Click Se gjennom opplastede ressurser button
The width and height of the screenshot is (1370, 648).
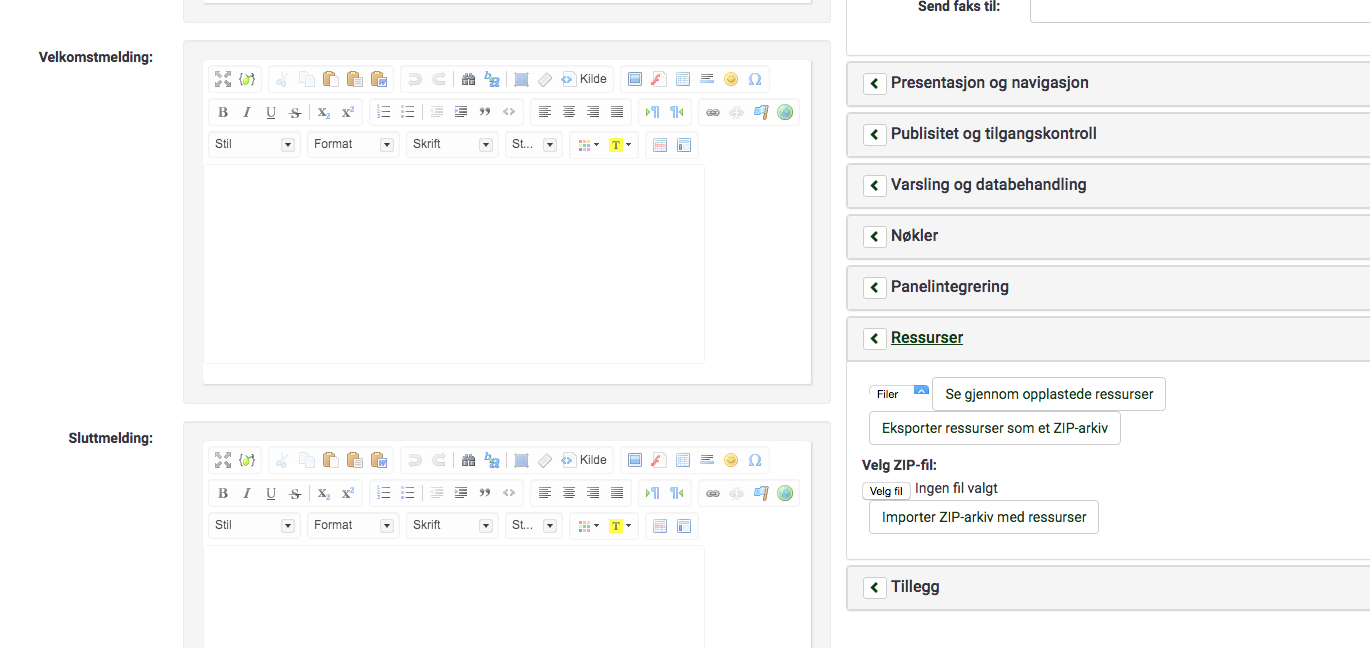(x=1049, y=394)
